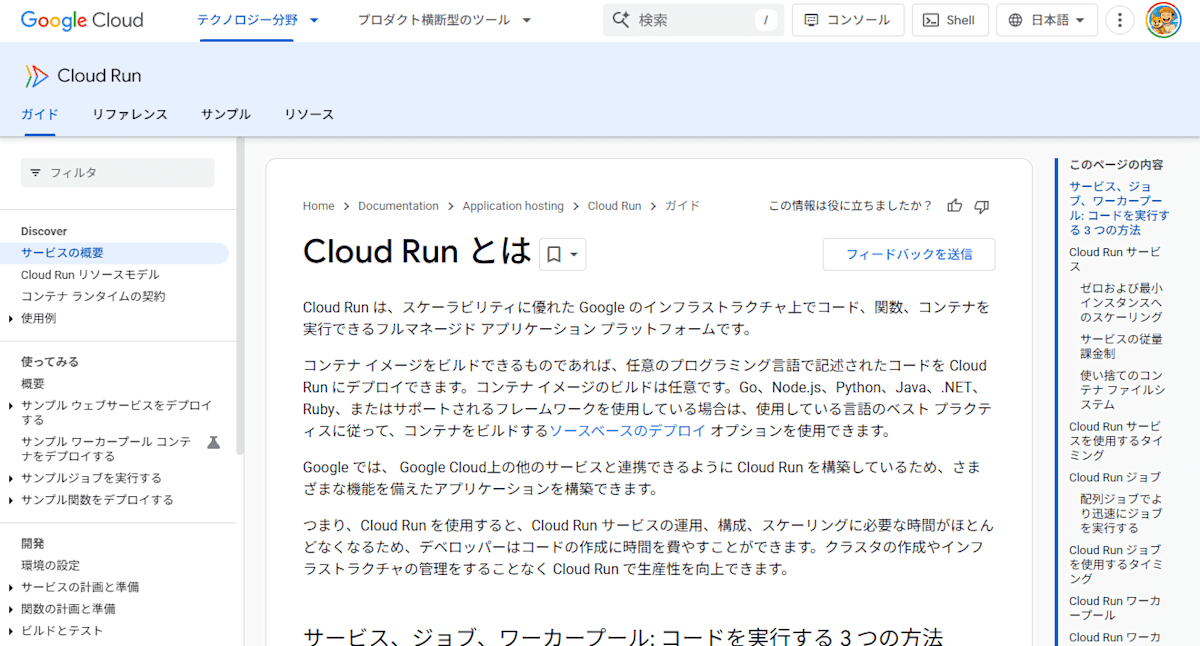Viewport: 1200px width, 646px height.
Task: Switch to the サンプル tab
Action: pyautogui.click(x=225, y=114)
